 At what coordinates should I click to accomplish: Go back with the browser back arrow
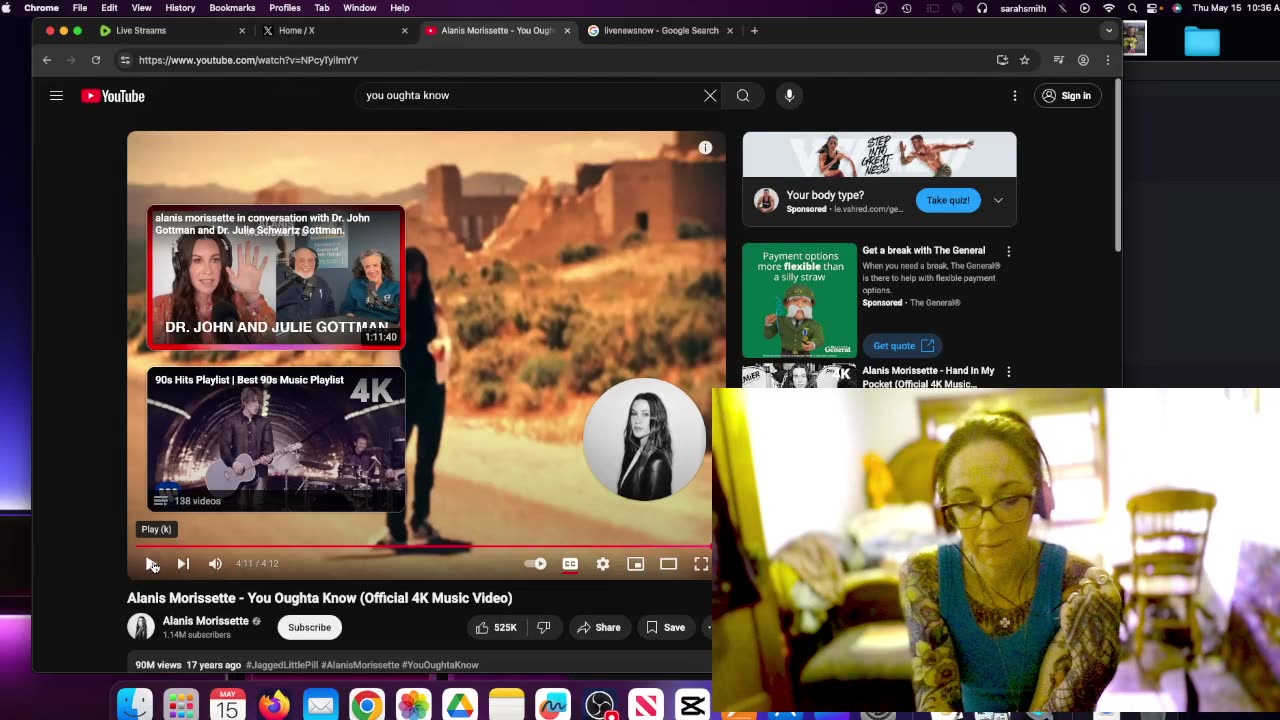click(47, 60)
